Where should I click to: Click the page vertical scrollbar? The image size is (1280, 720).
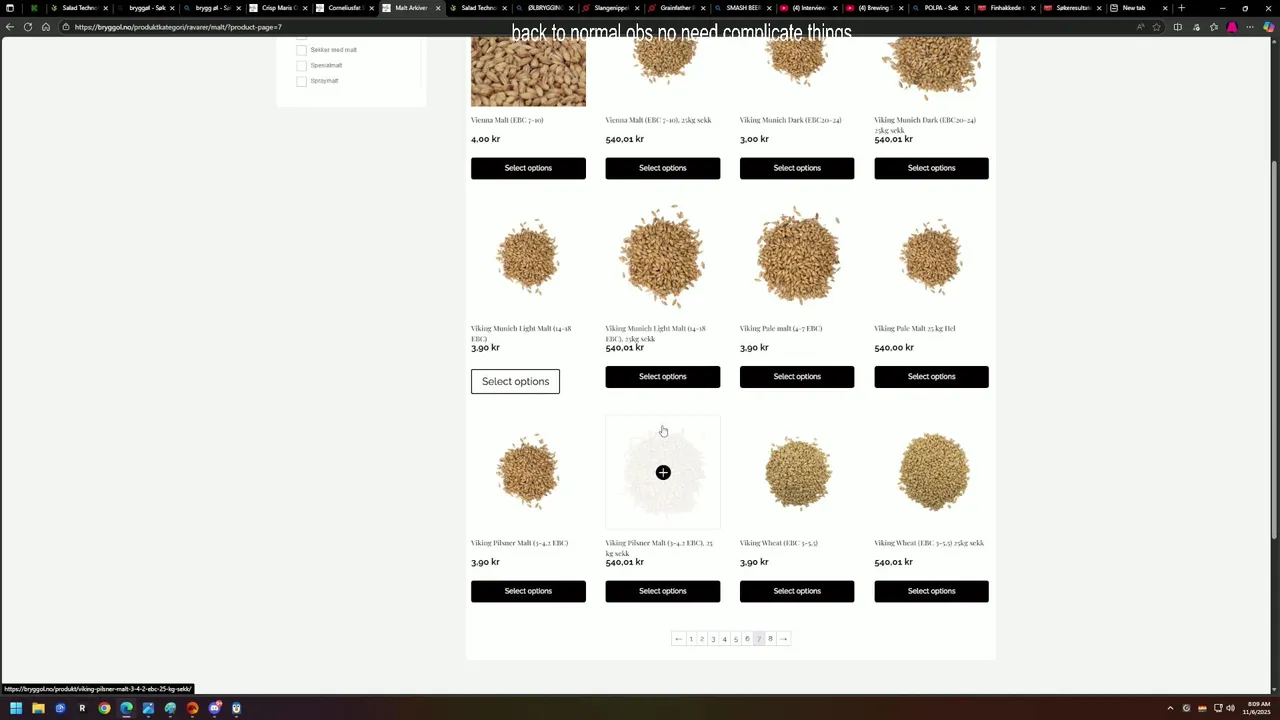click(1274, 350)
